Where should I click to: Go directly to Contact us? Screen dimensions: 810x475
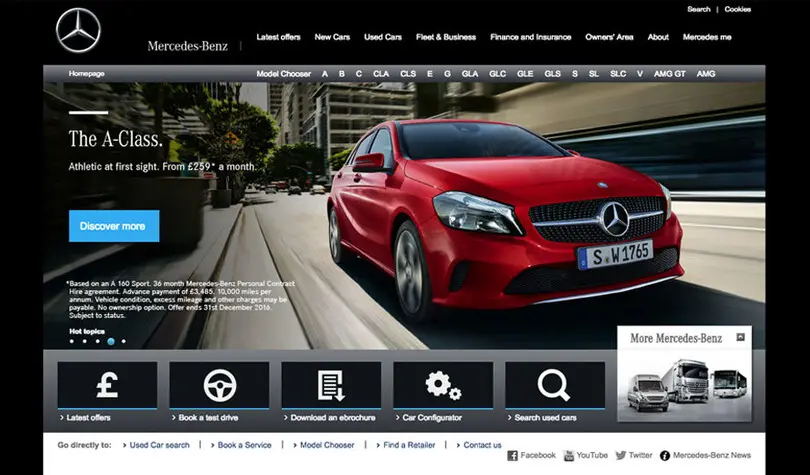[x=482, y=445]
